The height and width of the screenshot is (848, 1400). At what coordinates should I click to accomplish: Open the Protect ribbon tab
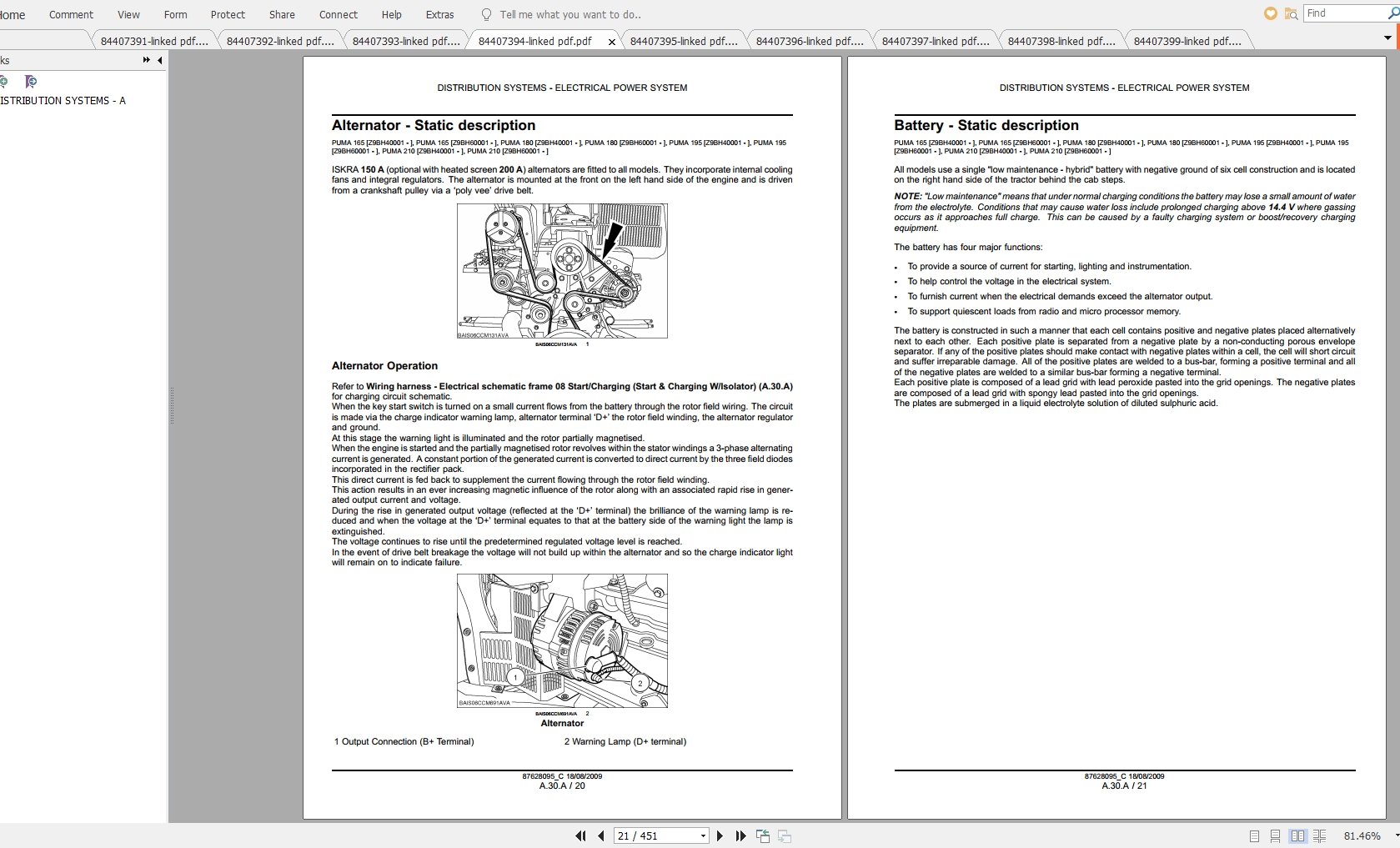[x=228, y=15]
